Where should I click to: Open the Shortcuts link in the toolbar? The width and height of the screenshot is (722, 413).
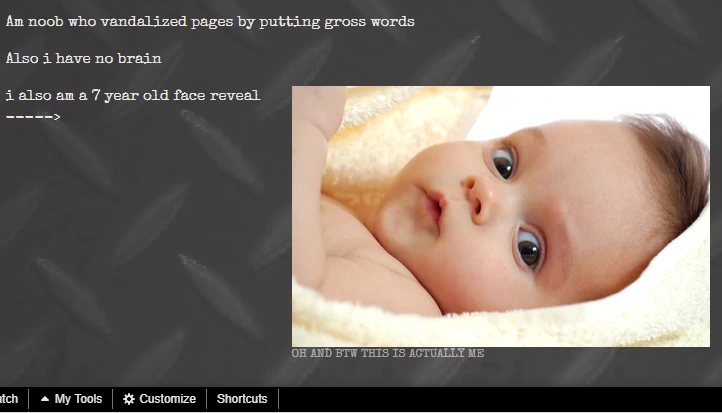242,399
